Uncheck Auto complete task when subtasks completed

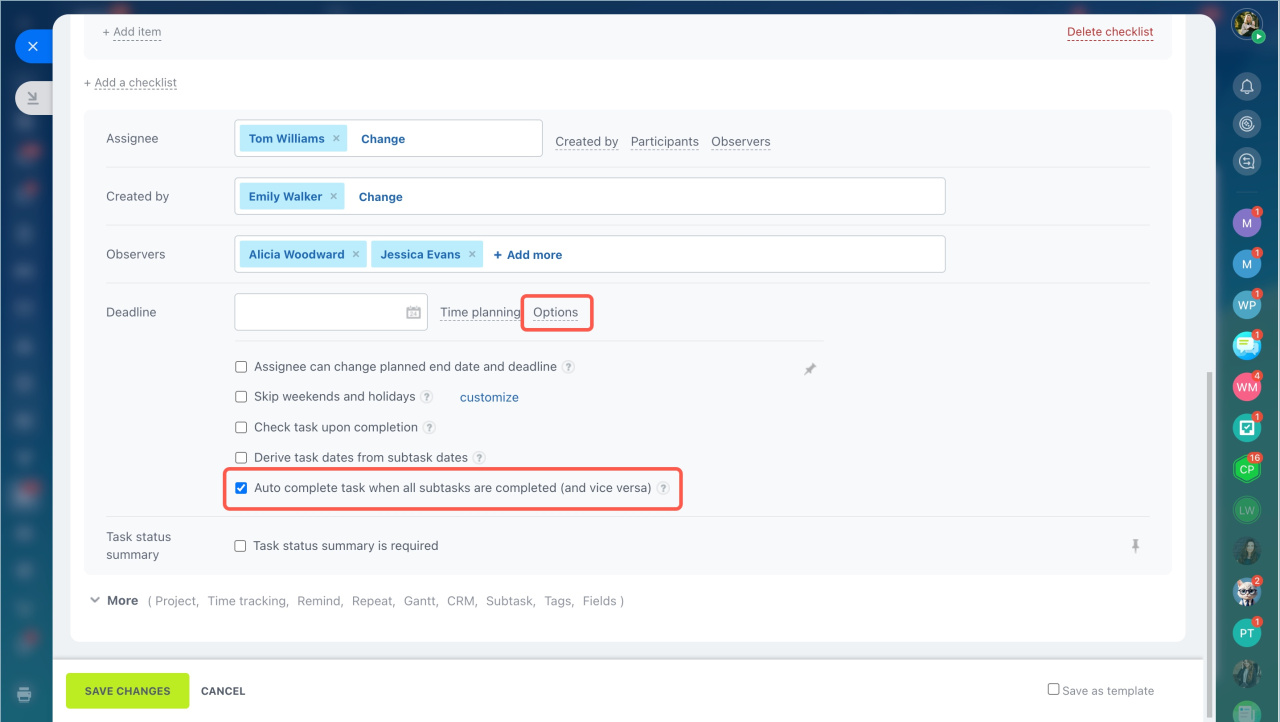tap(241, 488)
